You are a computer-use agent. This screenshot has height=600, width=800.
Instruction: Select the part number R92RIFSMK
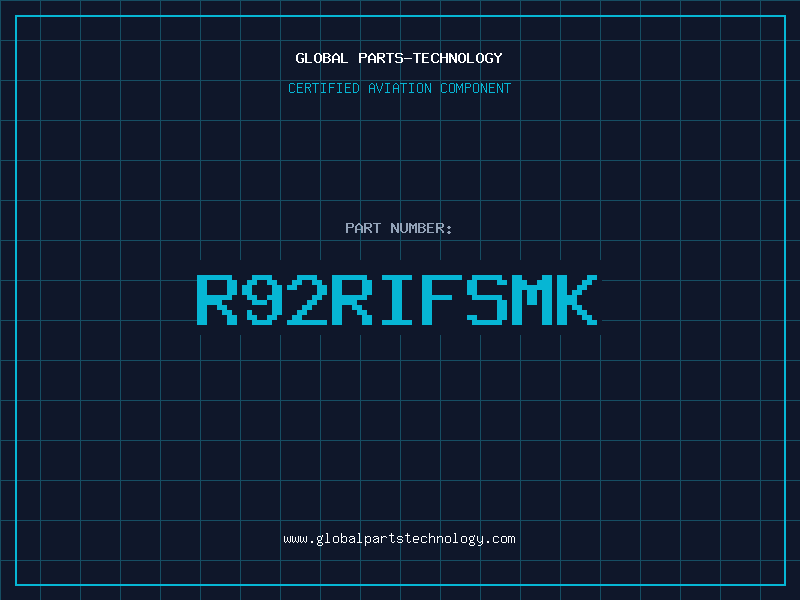point(397,299)
